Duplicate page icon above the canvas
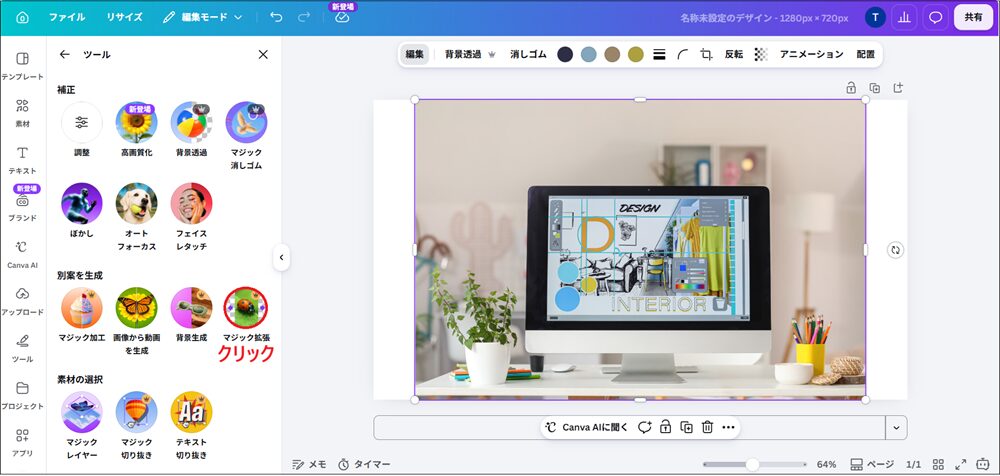 pyautogui.click(x=874, y=88)
